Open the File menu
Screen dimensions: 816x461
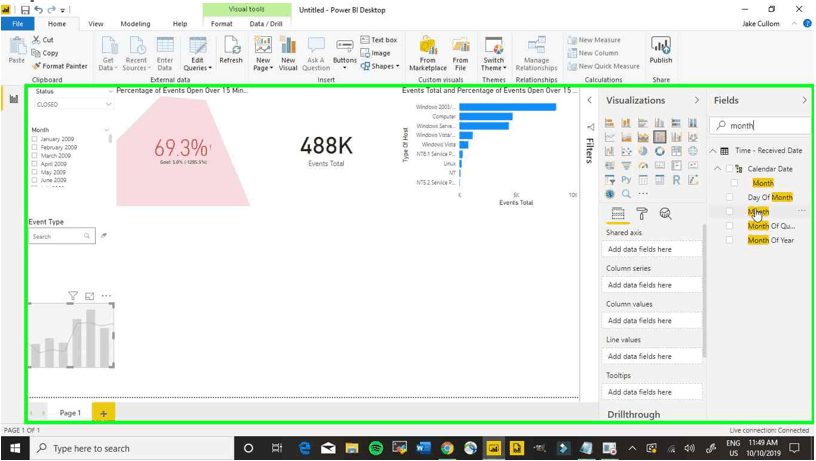[x=18, y=23]
